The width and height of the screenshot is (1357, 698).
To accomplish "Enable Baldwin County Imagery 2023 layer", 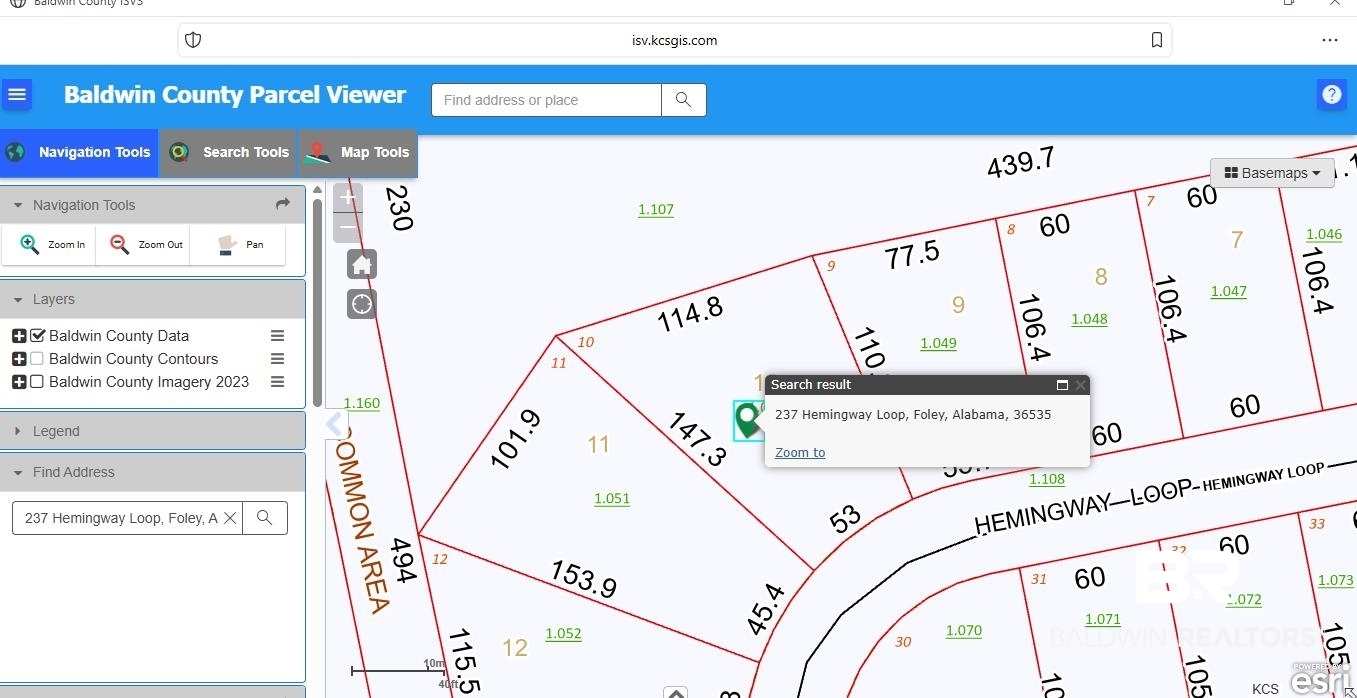I will (37, 382).
